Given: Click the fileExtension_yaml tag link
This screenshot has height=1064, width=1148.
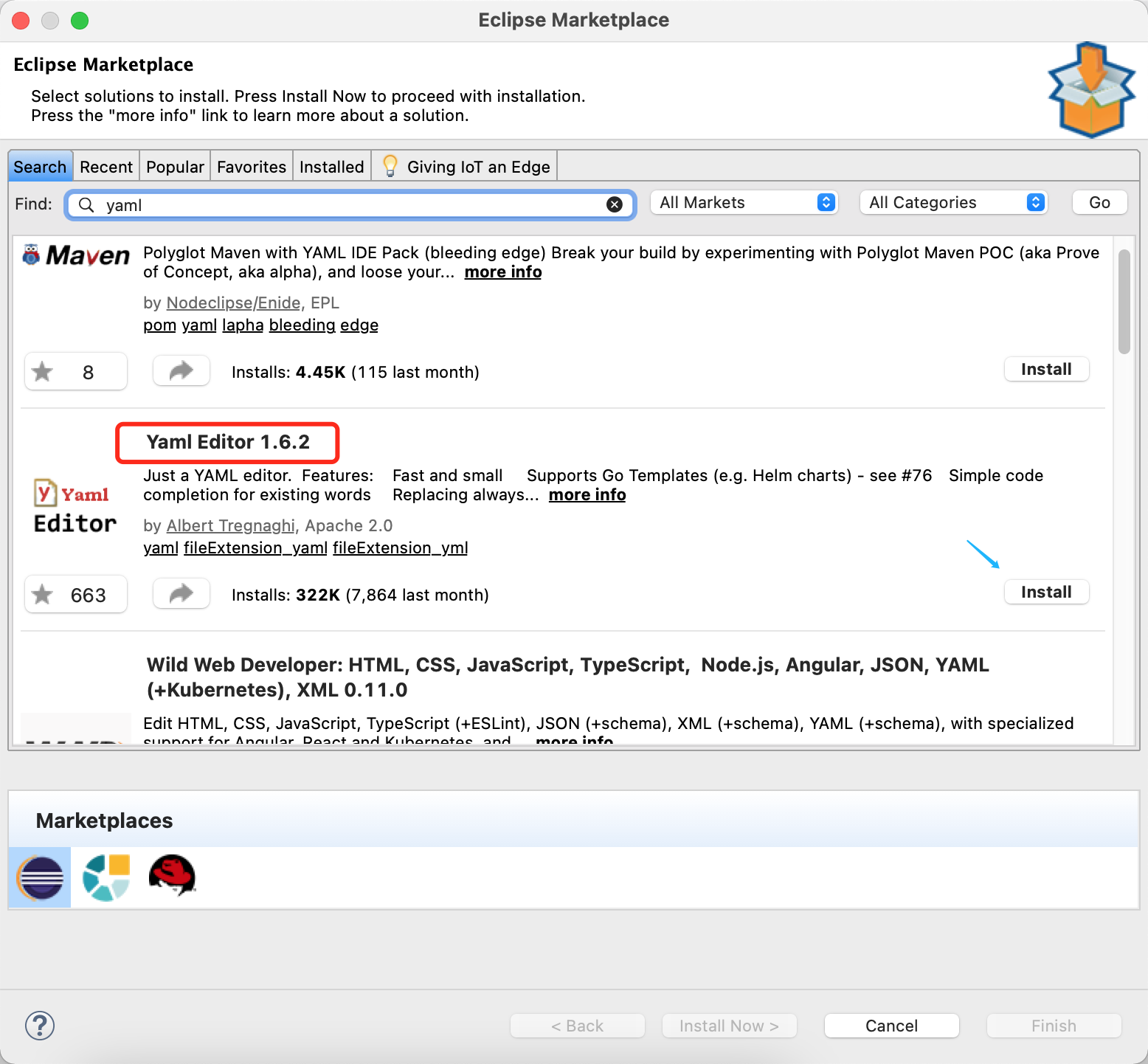Looking at the screenshot, I should click(x=255, y=547).
